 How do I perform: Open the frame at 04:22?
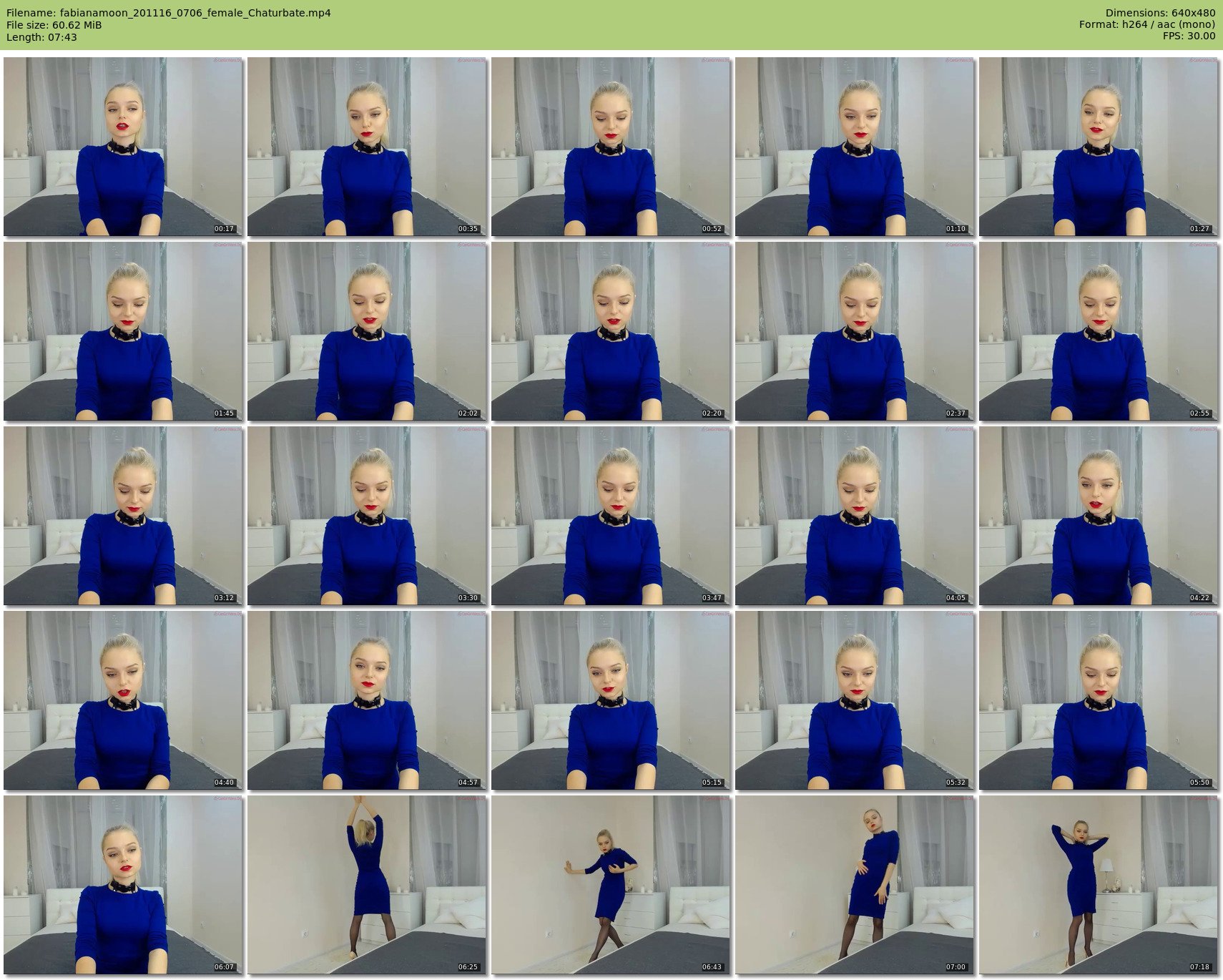pyautogui.click(x=1099, y=516)
